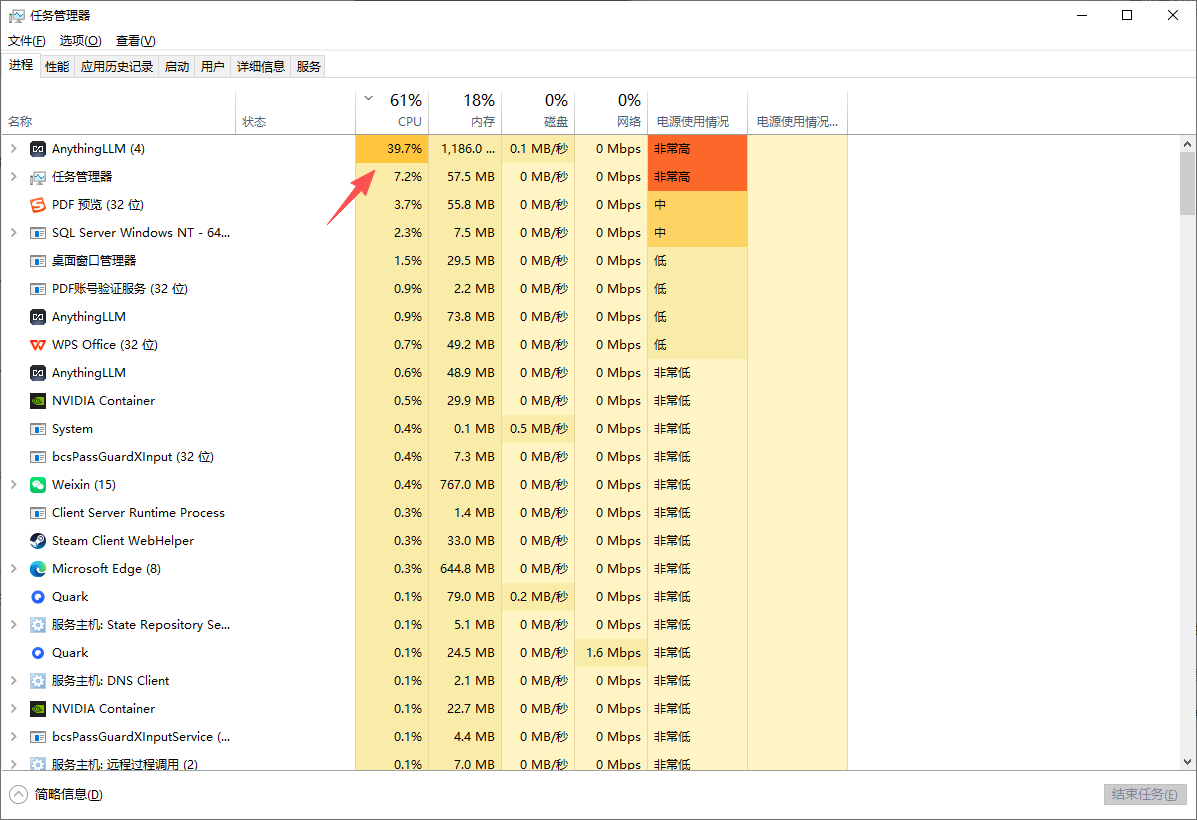Sort by the 状态 column header
The width and height of the screenshot is (1197, 820).
pyautogui.click(x=295, y=112)
